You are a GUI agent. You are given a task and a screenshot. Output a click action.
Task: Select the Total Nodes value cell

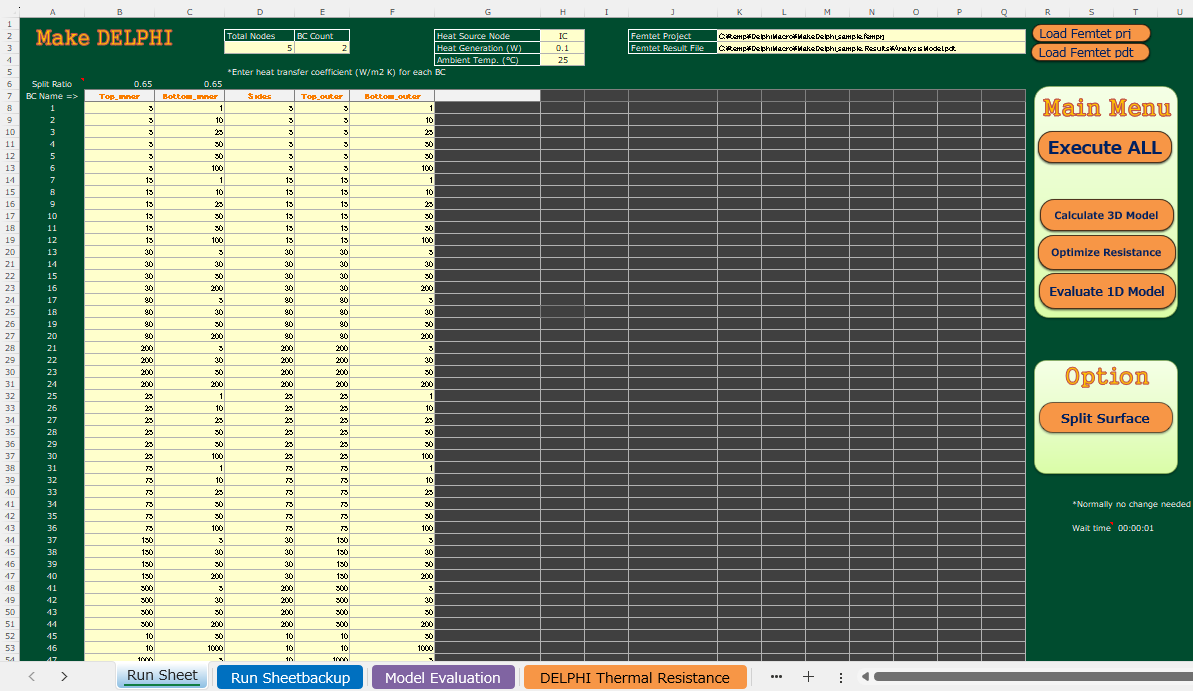coord(259,48)
